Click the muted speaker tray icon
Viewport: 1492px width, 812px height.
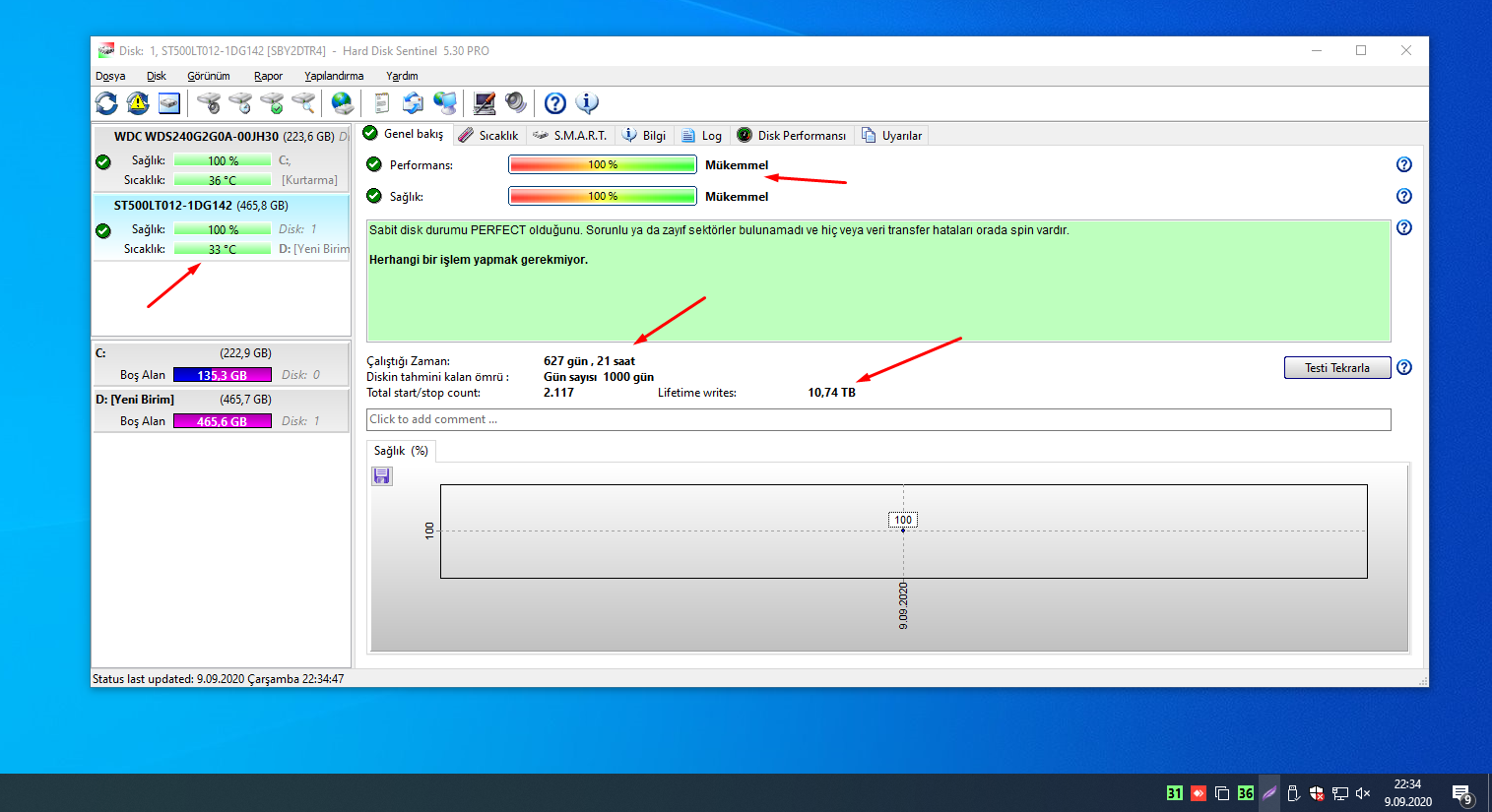pyautogui.click(x=1364, y=793)
